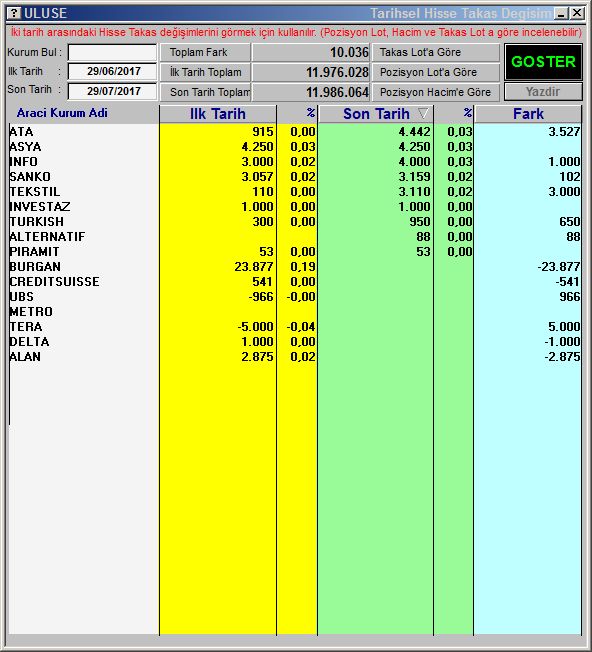Select Pozisyon Hacim'e Göre option

coord(435,92)
